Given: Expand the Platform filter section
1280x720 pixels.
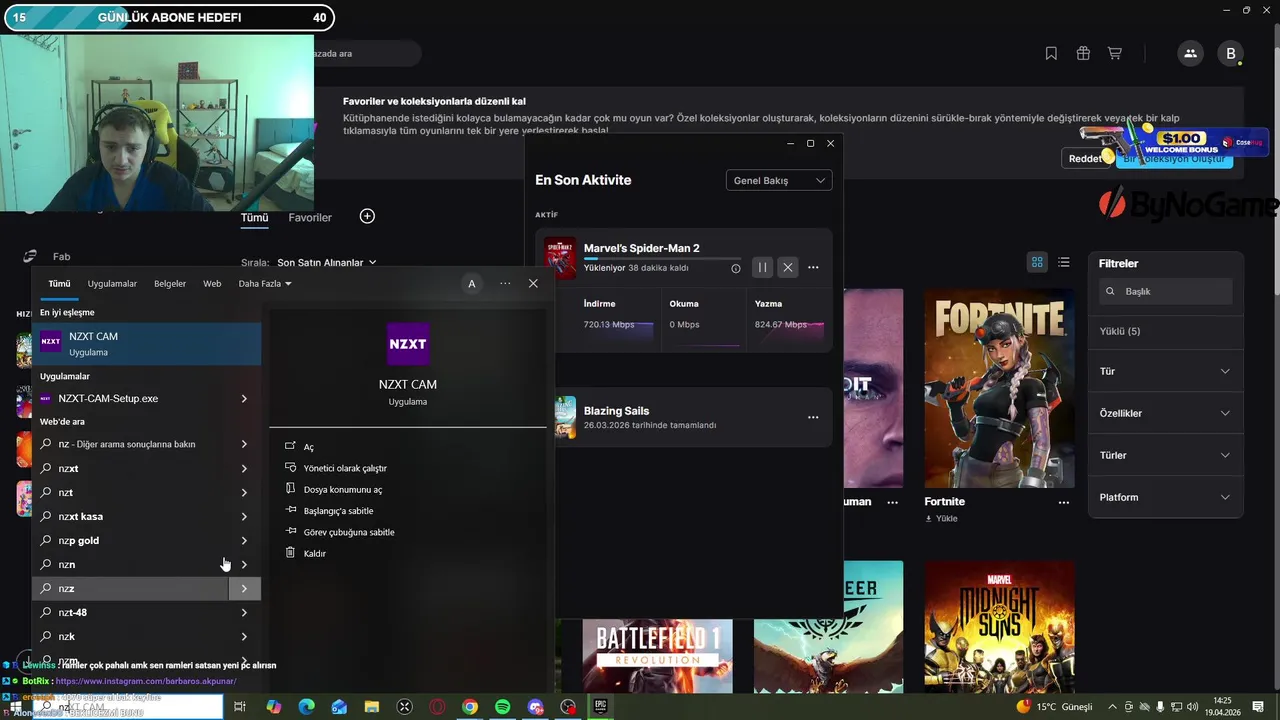Looking at the screenshot, I should pyautogui.click(x=1166, y=497).
